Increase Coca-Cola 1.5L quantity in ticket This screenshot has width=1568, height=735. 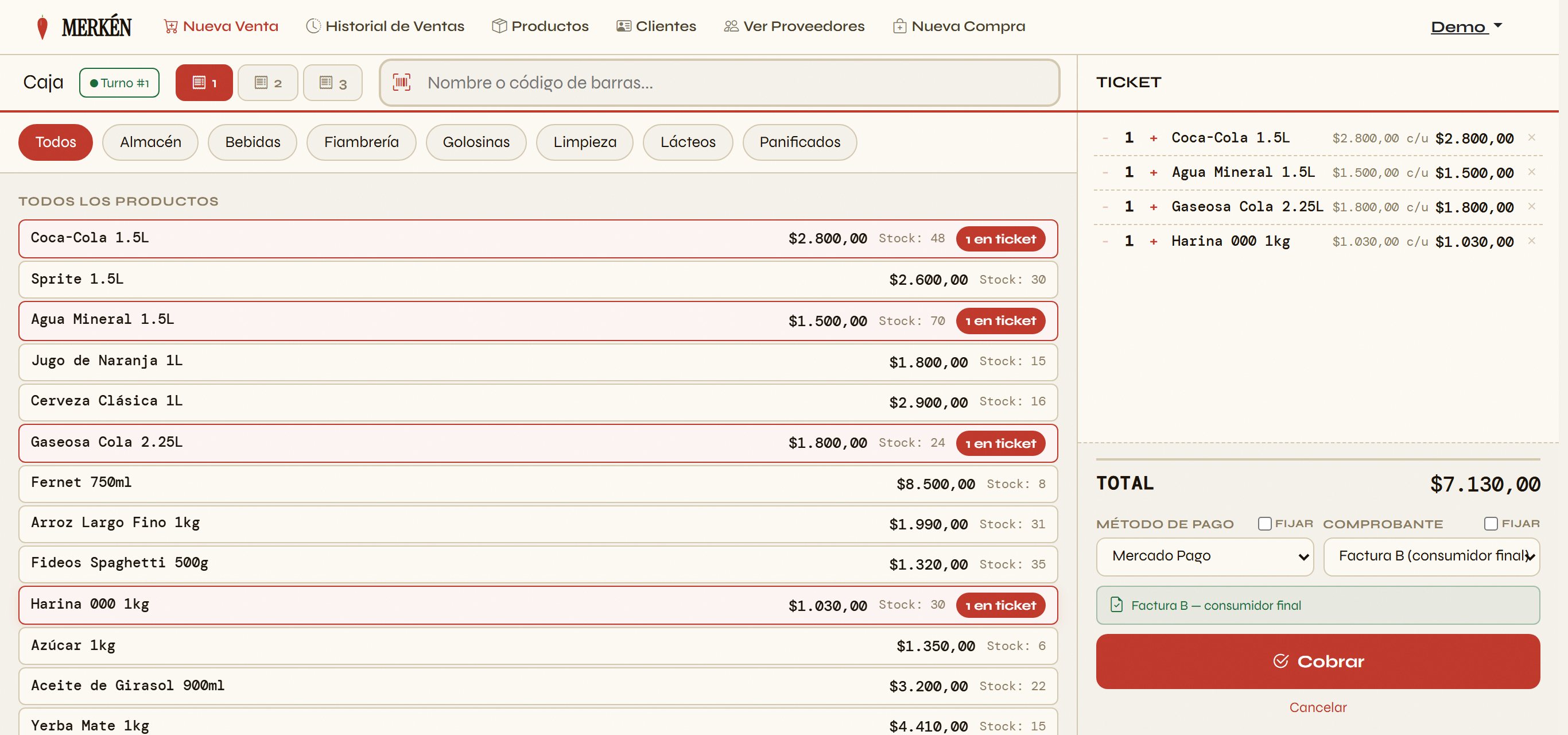(x=1154, y=138)
